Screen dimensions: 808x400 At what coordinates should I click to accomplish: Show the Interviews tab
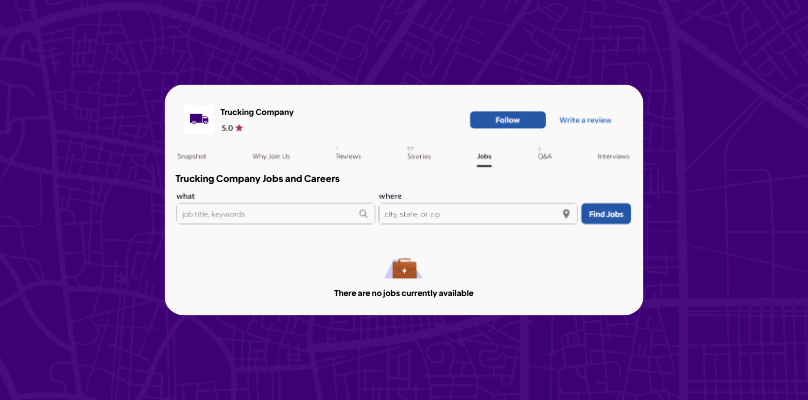613,156
